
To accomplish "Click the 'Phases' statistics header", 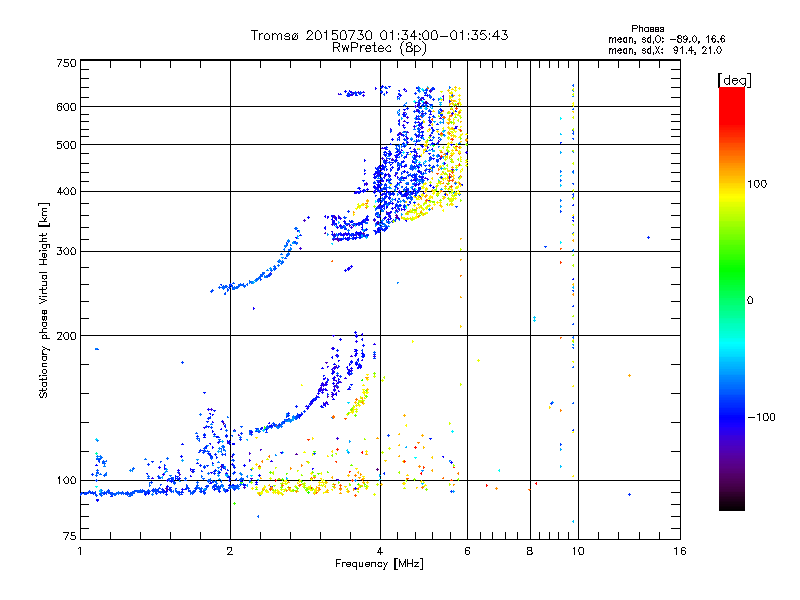I will pos(647,29).
